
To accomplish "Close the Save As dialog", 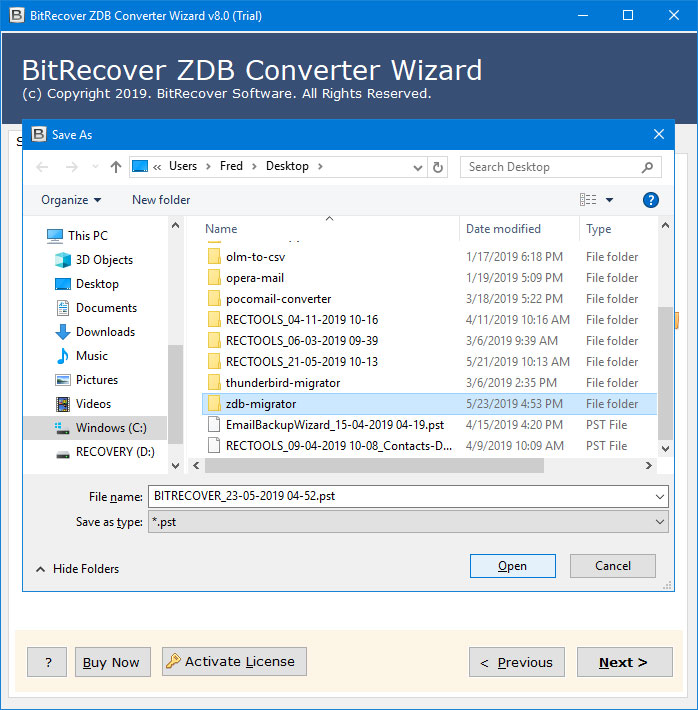I will [659, 134].
